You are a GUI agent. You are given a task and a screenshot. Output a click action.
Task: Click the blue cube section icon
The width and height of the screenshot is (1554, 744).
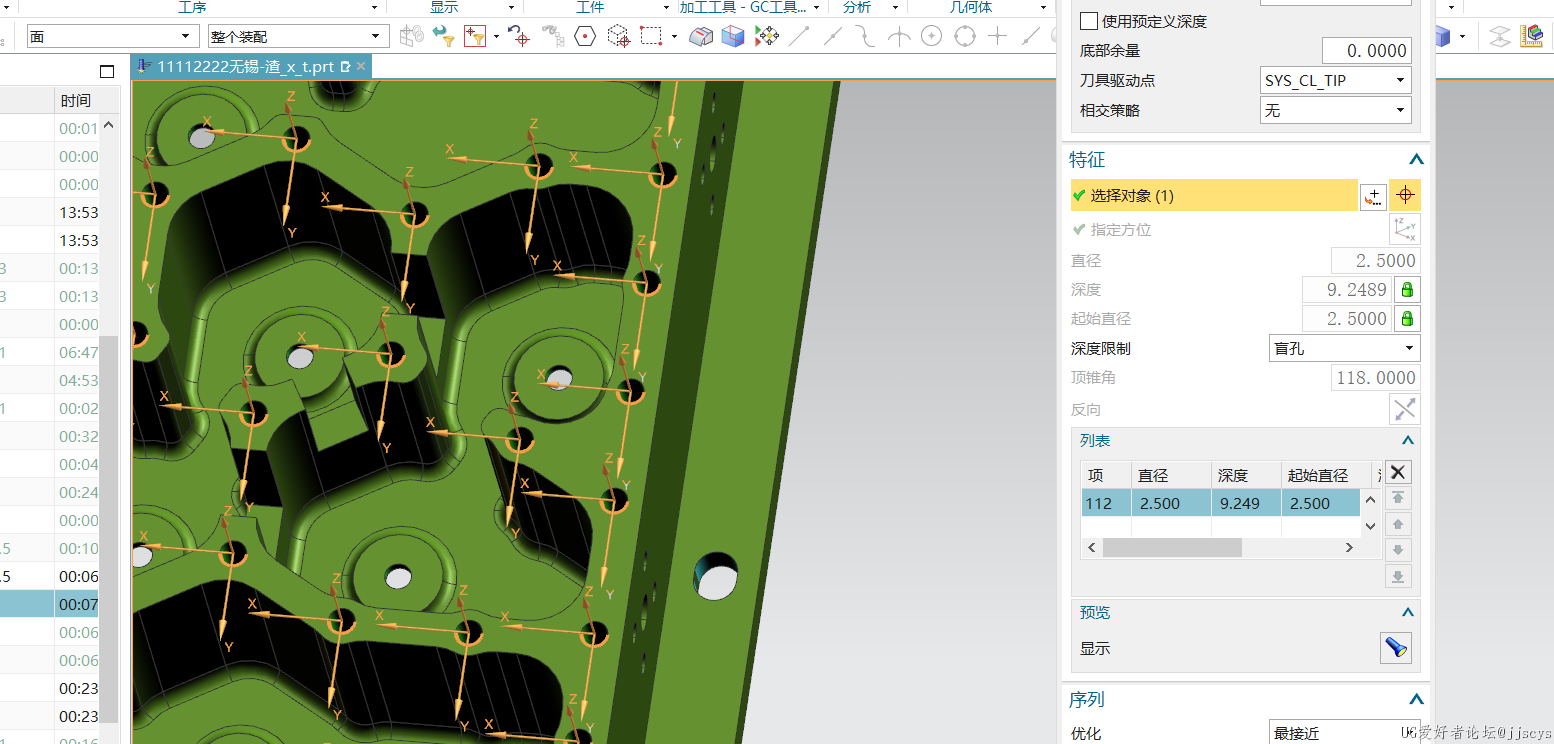[x=734, y=37]
